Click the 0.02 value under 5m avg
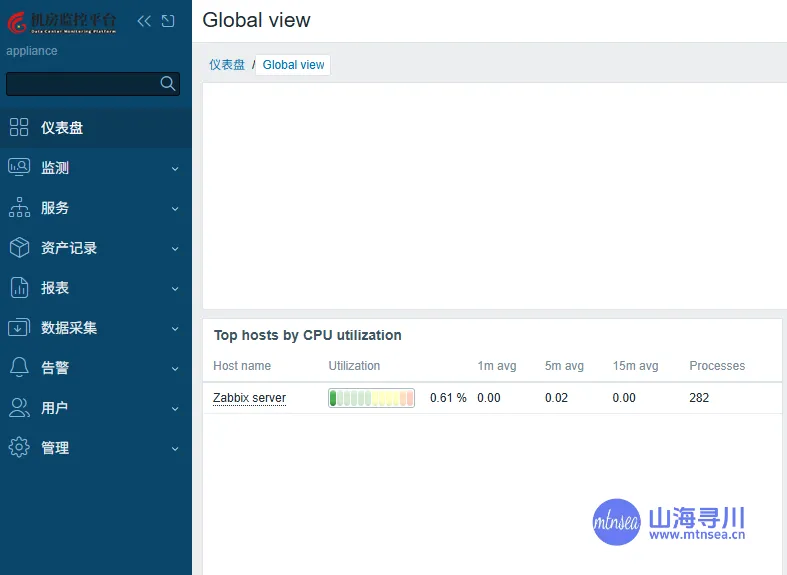Image resolution: width=787 pixels, height=575 pixels. (x=557, y=398)
